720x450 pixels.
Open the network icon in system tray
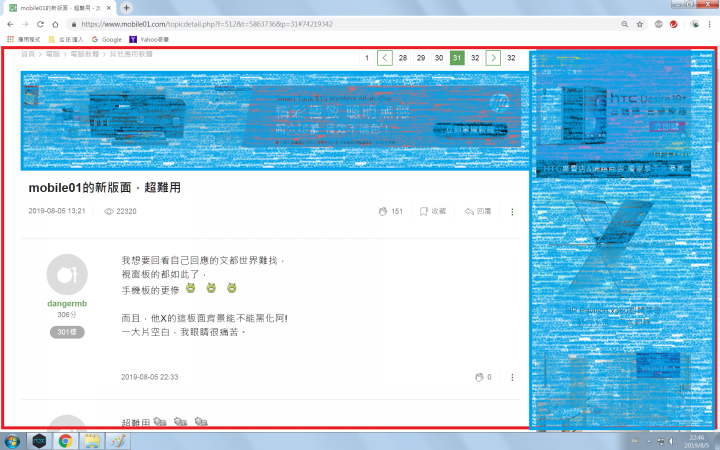(x=661, y=441)
